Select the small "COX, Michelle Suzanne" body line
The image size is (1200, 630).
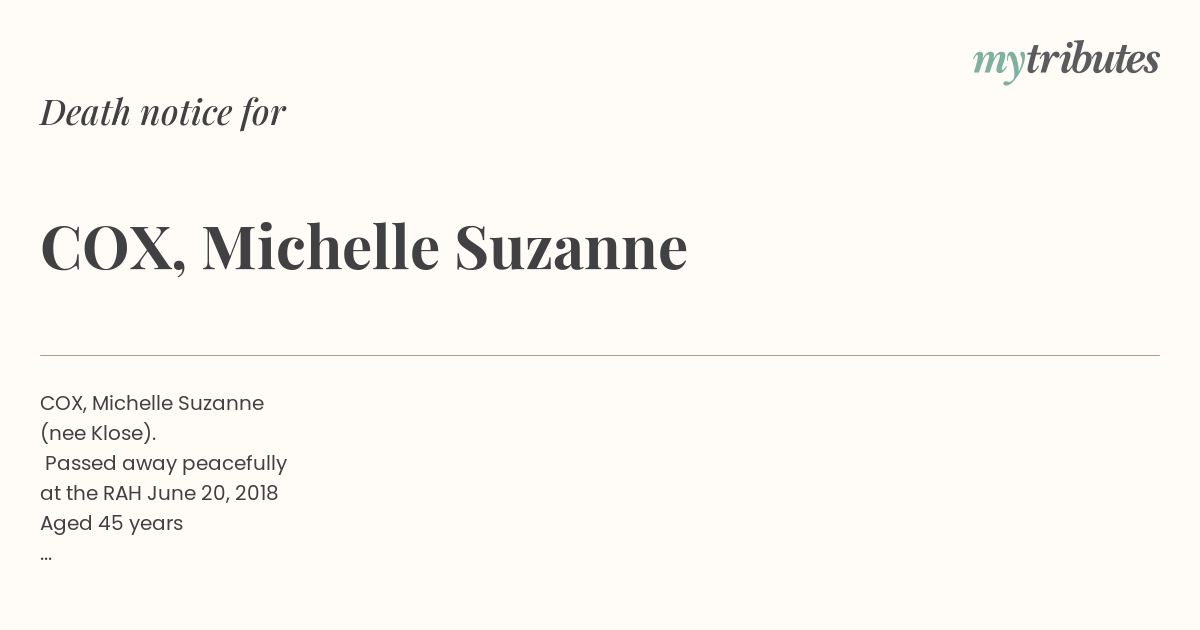[x=152, y=403]
